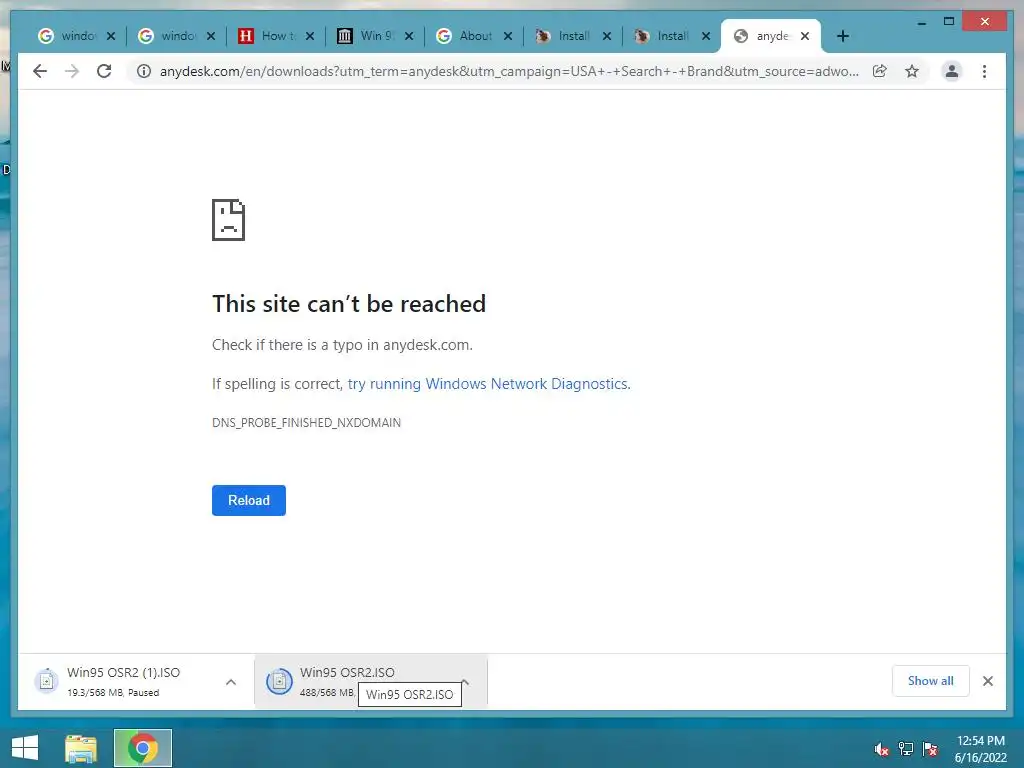Image resolution: width=1024 pixels, height=768 pixels.
Task: Click the anydesk.com URL in address bar
Action: coord(509,71)
